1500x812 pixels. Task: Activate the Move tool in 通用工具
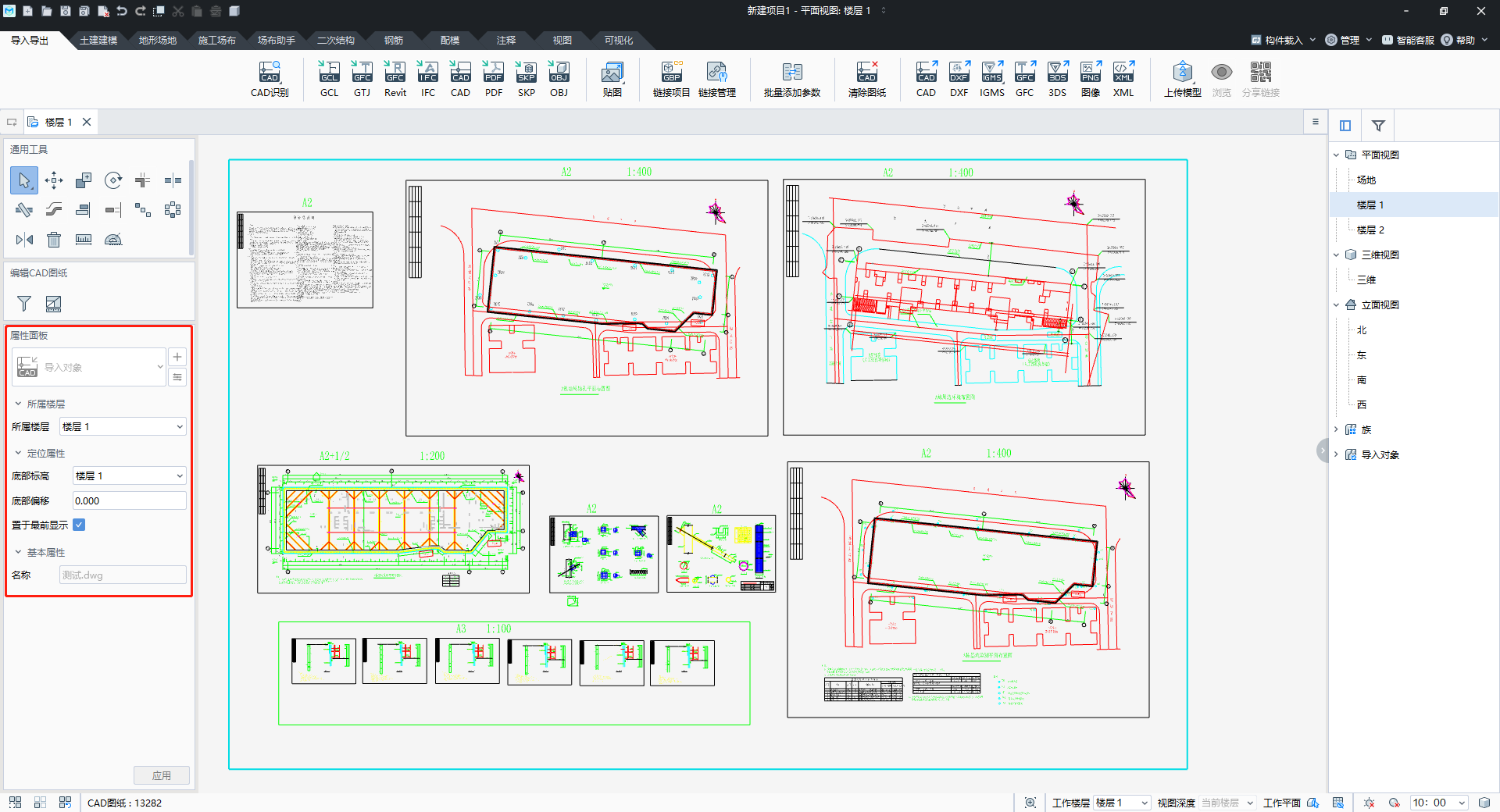(54, 180)
